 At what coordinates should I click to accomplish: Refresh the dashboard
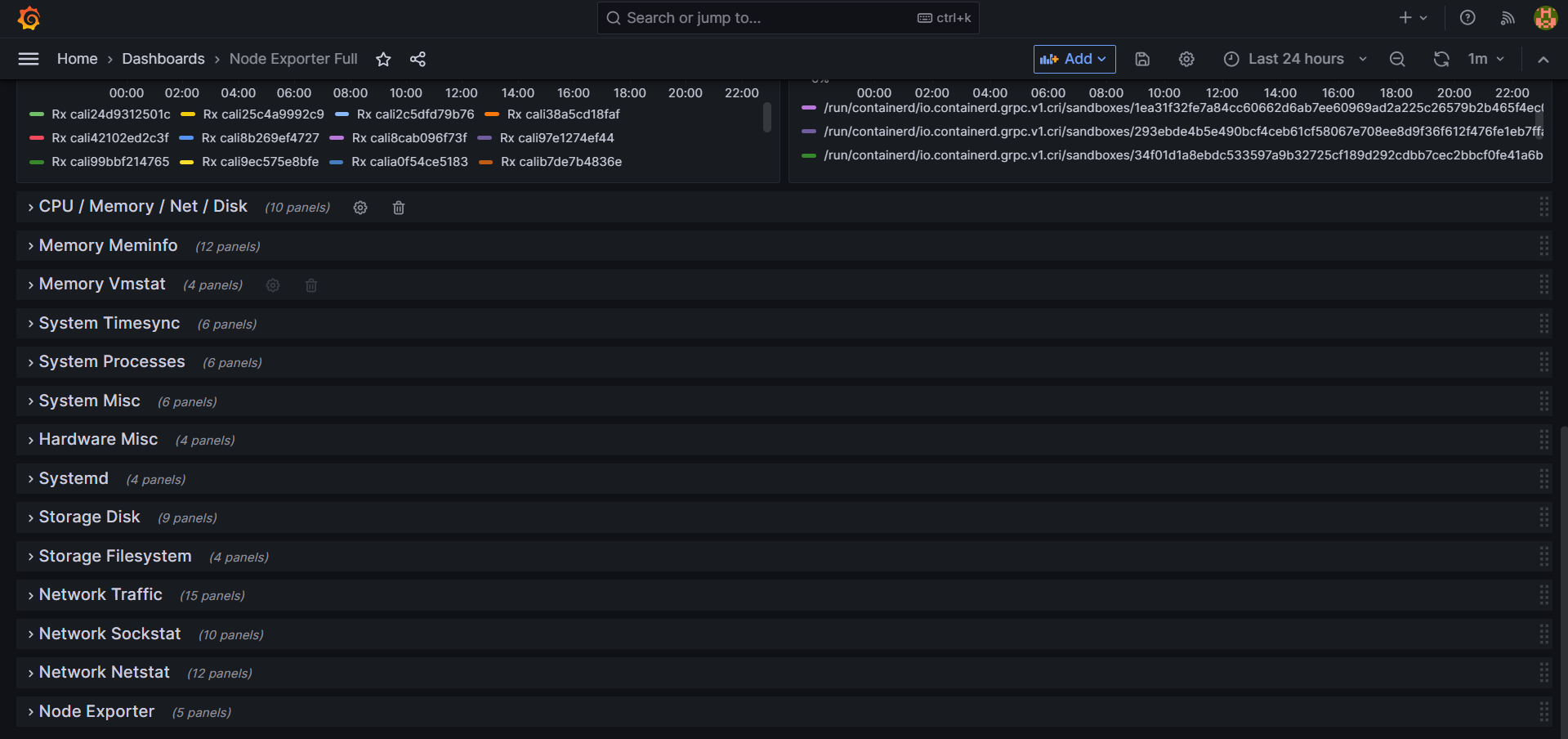(x=1441, y=59)
